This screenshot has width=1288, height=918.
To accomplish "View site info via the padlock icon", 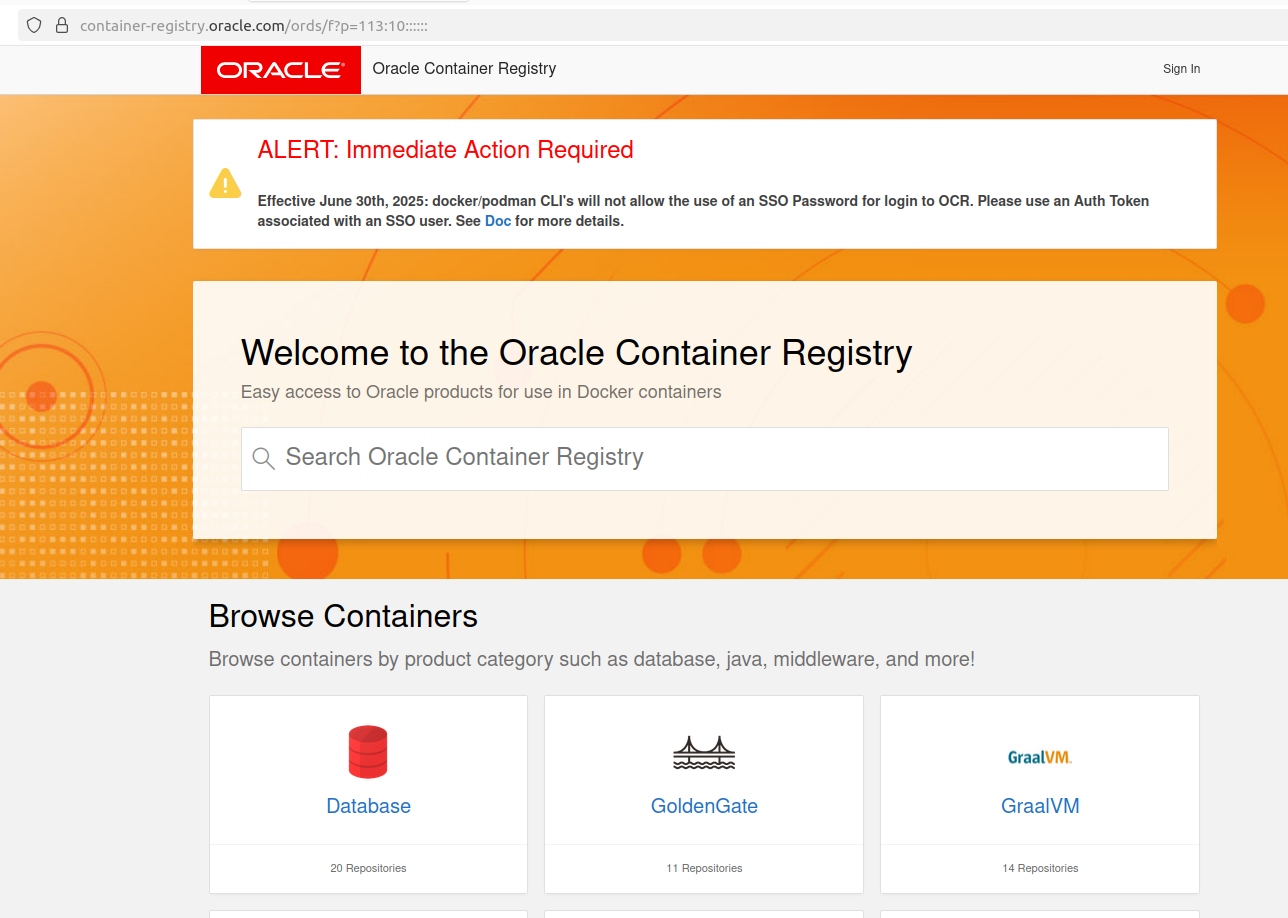I will [62, 25].
